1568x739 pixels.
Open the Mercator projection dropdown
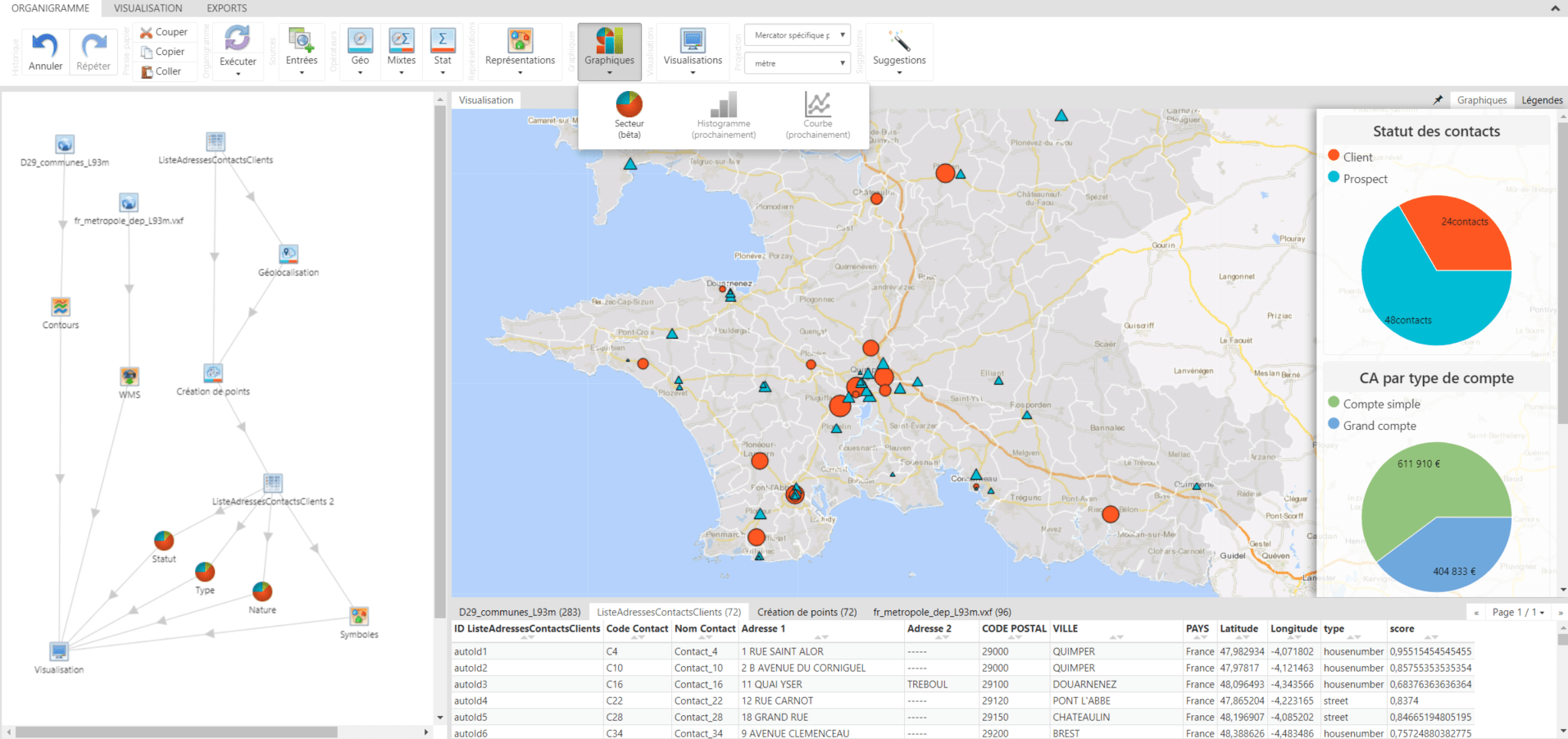(x=798, y=35)
